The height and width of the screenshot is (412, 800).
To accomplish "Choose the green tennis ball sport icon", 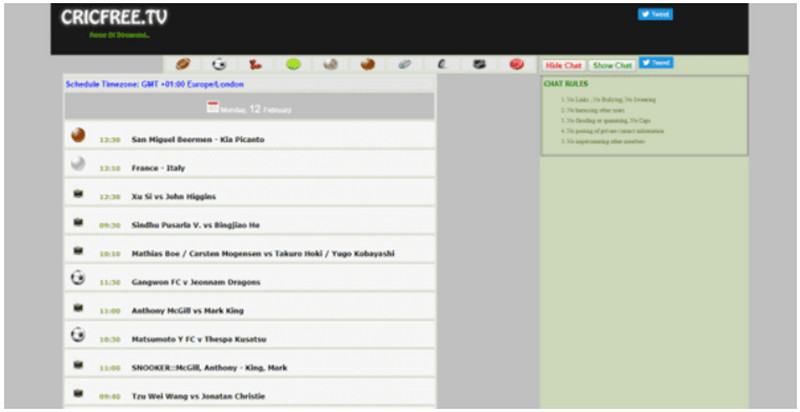I will click(x=293, y=64).
